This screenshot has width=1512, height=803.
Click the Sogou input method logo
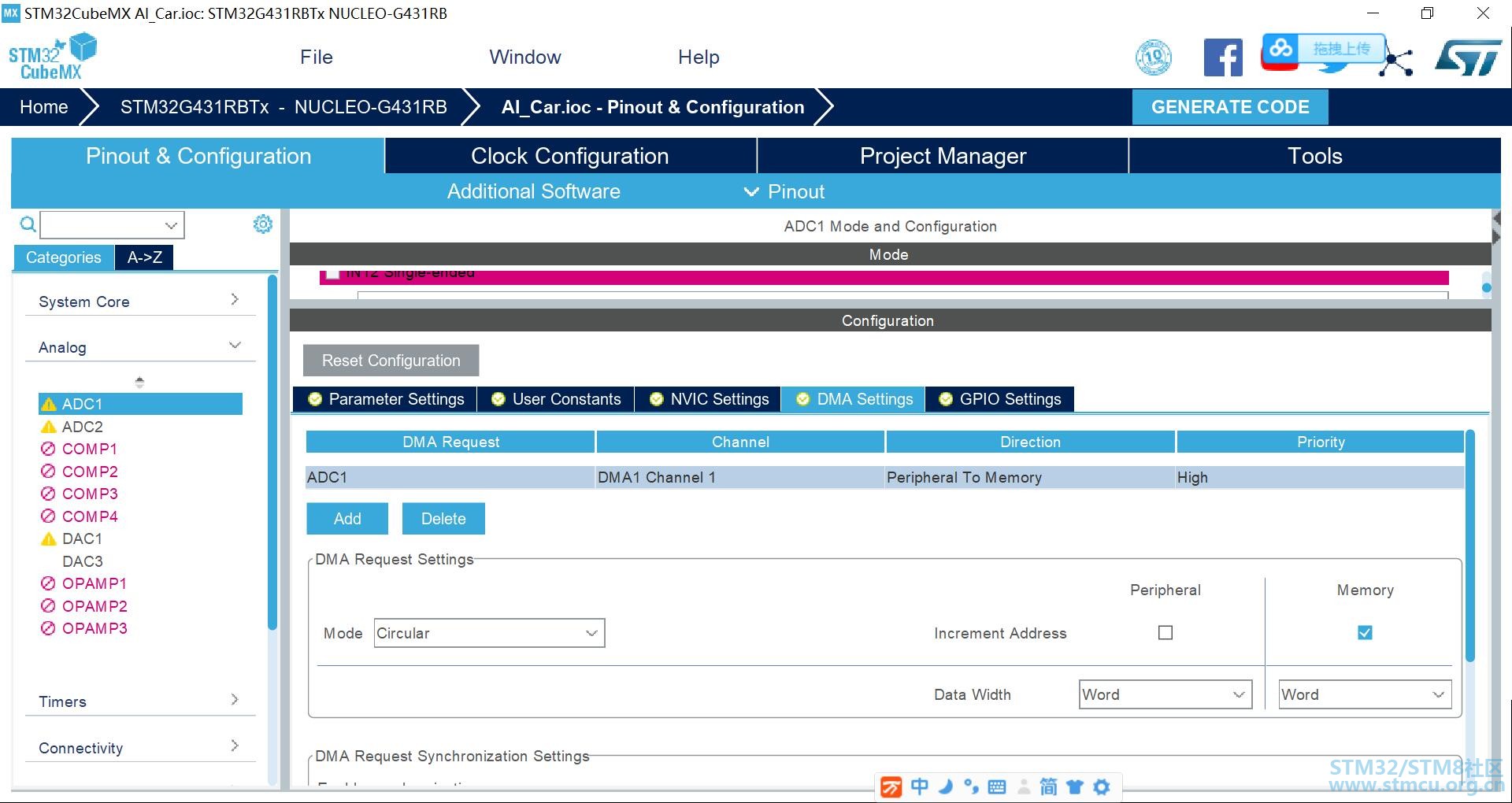(x=891, y=787)
